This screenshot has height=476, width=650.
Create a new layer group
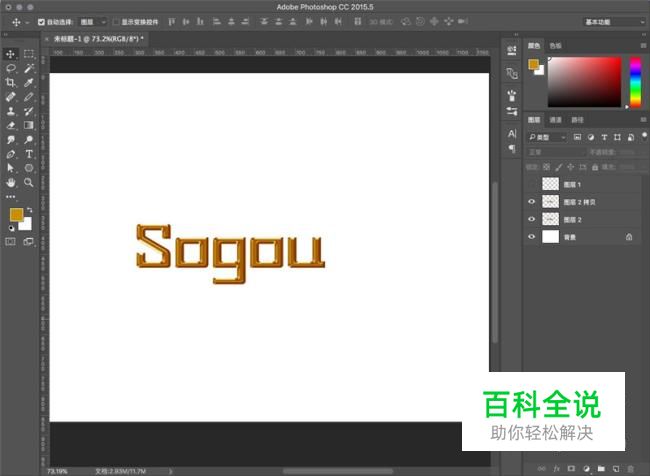click(601, 469)
